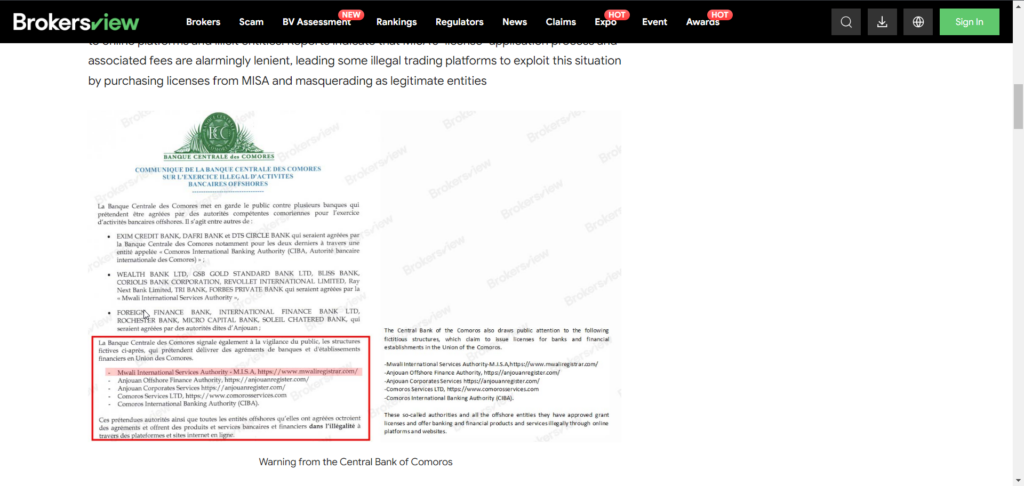Image resolution: width=1024 pixels, height=486 pixels.
Task: Go to BV Assessment page
Action: point(317,22)
